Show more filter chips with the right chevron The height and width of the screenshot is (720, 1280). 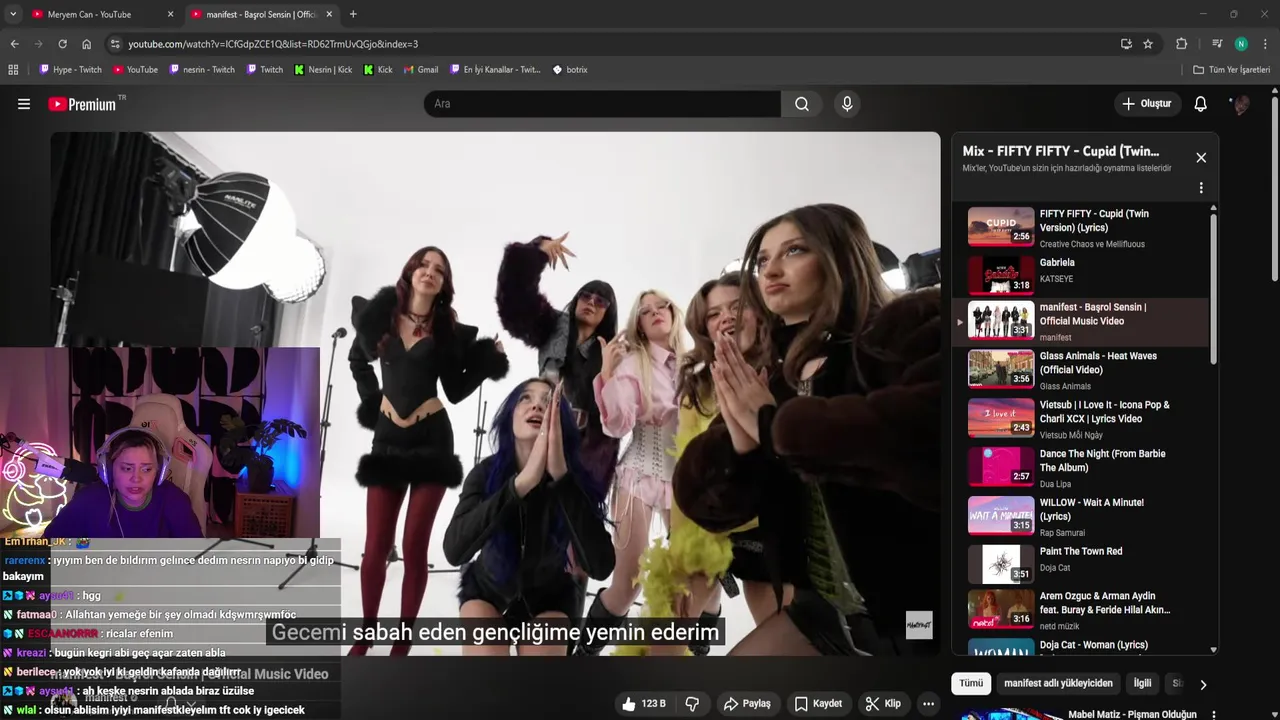(1203, 684)
